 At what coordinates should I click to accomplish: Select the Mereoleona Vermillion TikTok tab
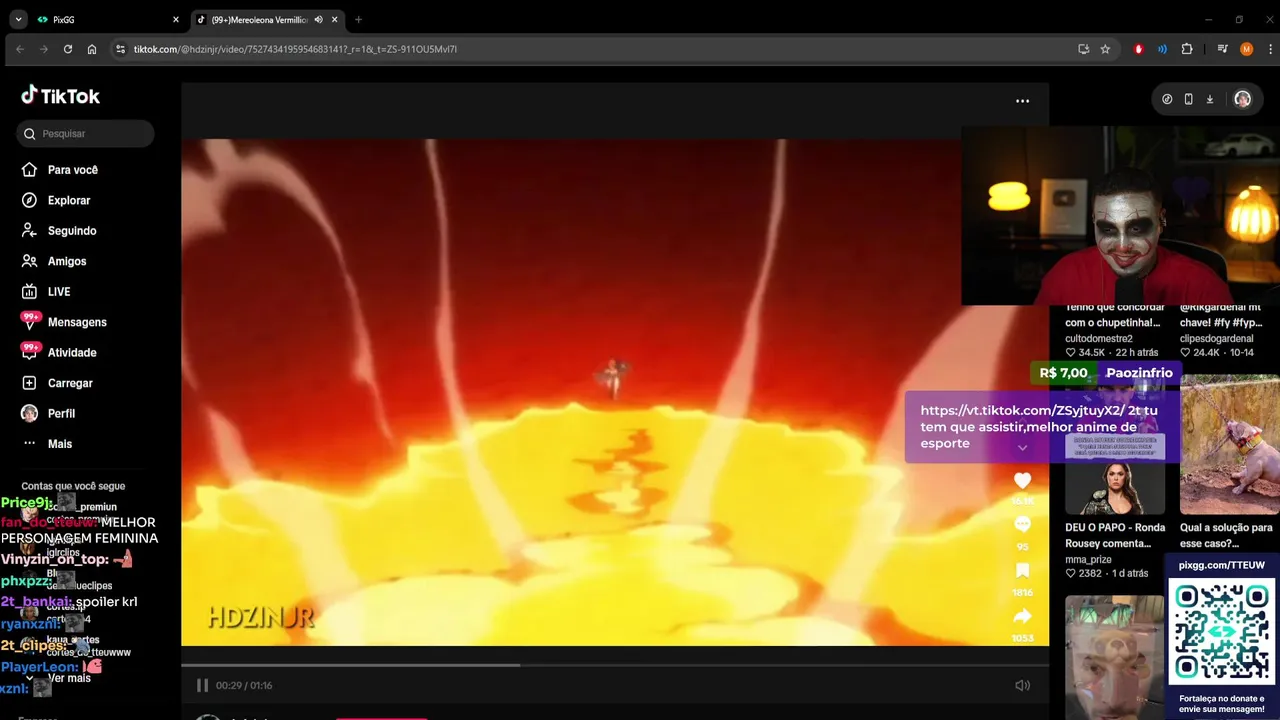click(258, 19)
